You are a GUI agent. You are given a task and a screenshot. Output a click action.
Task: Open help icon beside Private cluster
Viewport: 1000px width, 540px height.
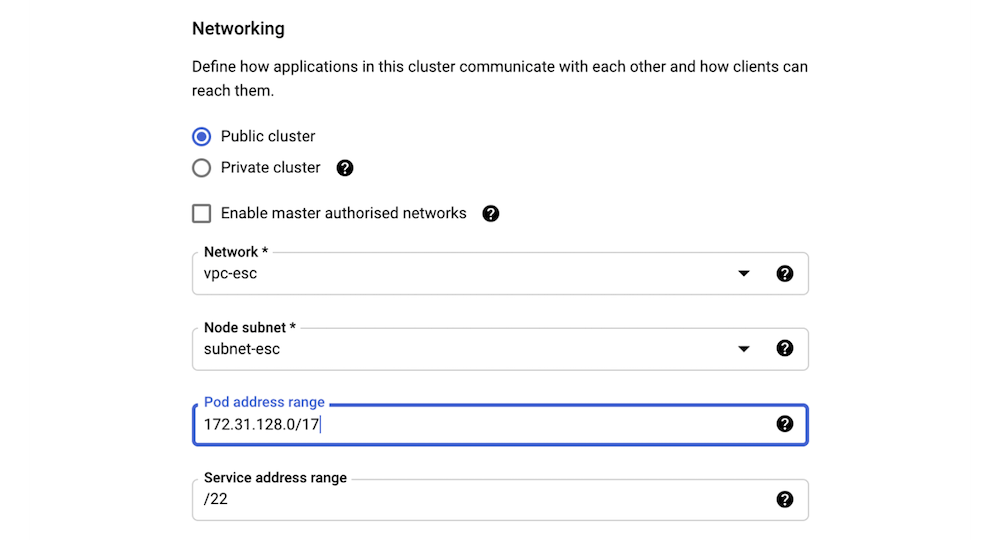tap(345, 168)
